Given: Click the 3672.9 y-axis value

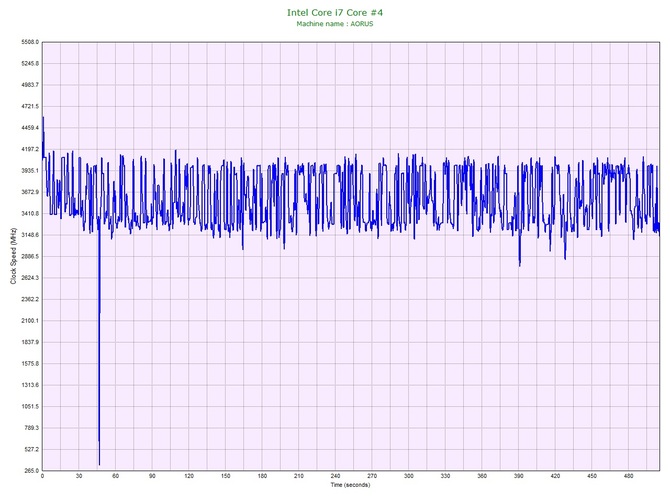Looking at the screenshot, I should (30, 192).
